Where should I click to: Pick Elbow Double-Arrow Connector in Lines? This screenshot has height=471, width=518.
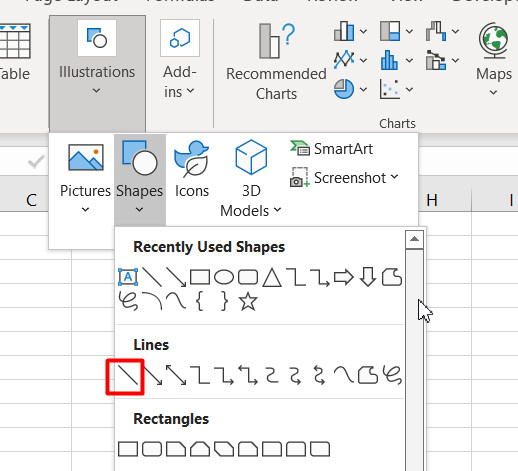248,375
